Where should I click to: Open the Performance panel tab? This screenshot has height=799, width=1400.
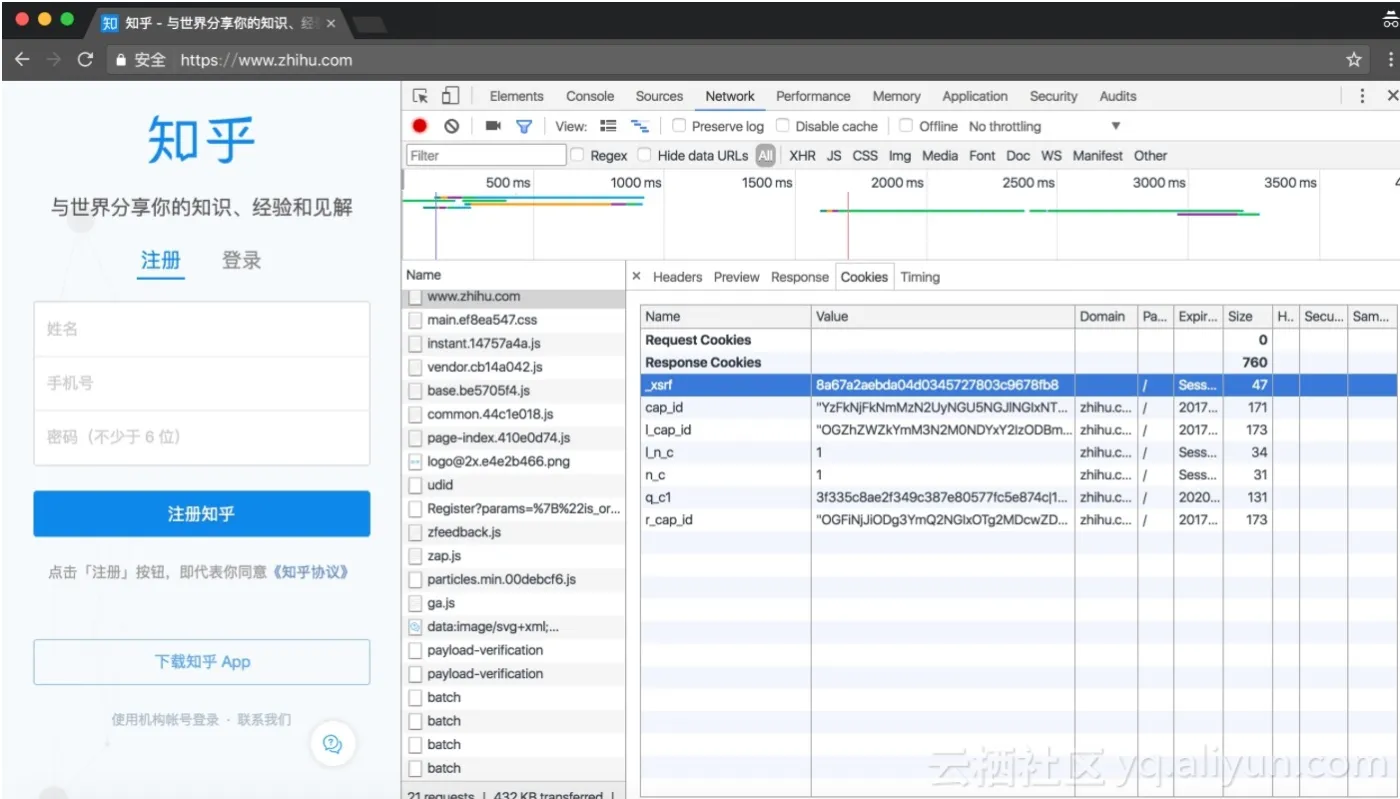pos(813,96)
